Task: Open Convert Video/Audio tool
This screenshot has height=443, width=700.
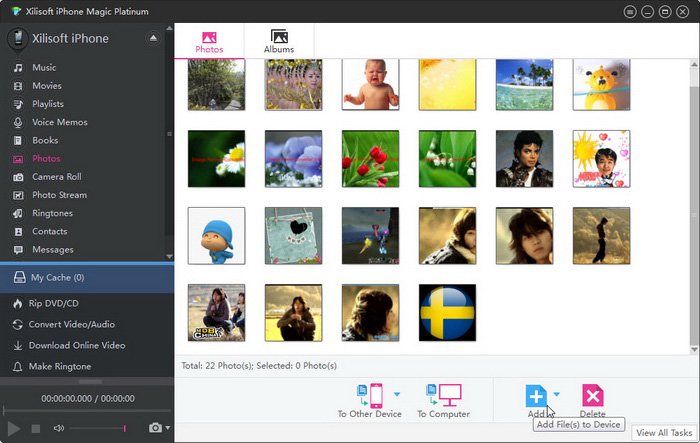Action: click(x=72, y=324)
